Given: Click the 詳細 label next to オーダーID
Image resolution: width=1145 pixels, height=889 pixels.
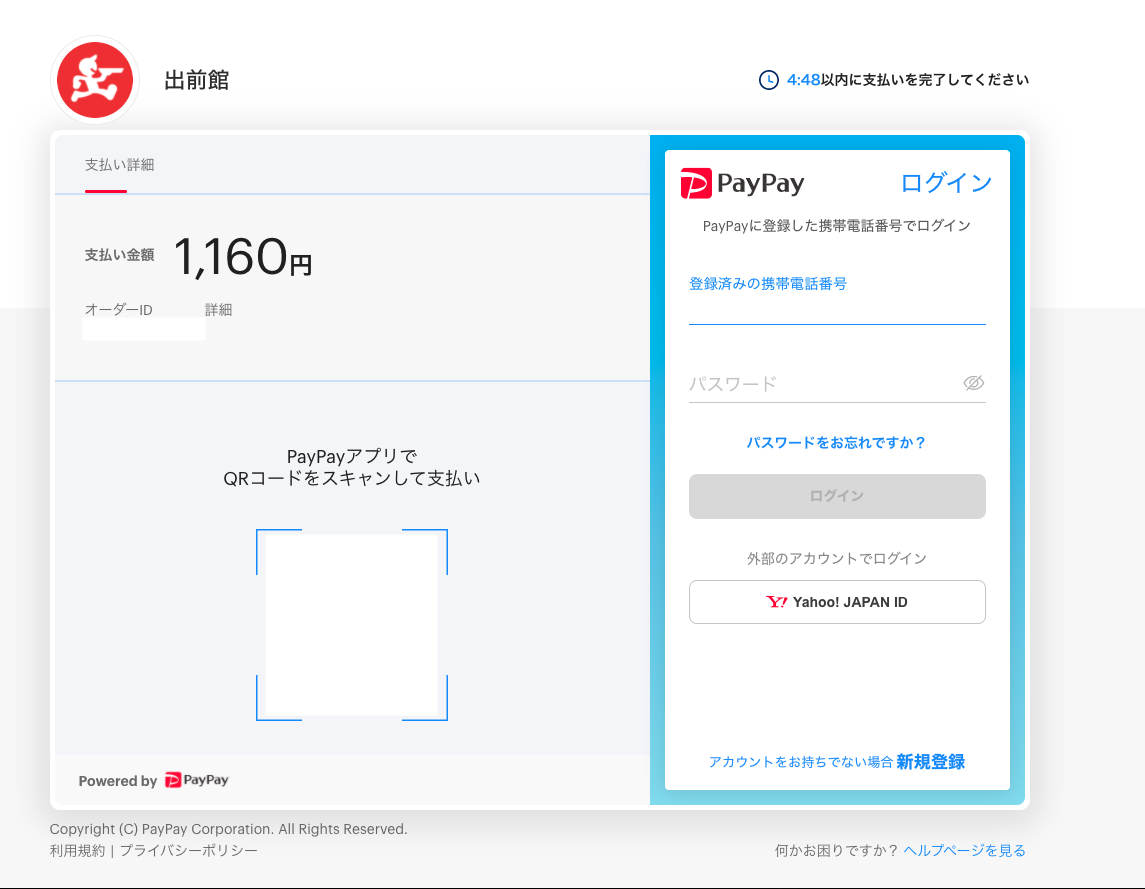Looking at the screenshot, I should pos(218,310).
